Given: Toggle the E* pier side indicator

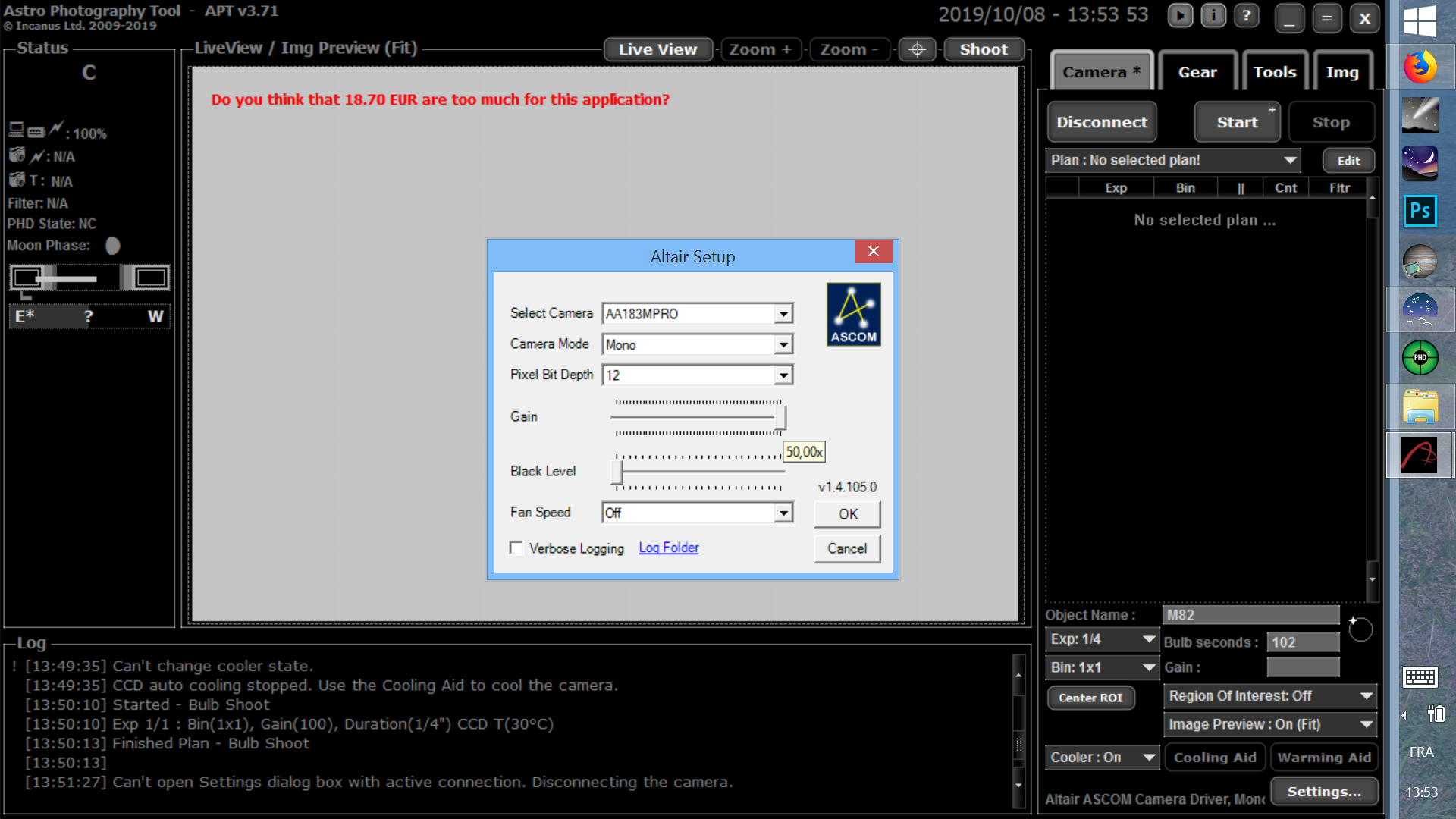Looking at the screenshot, I should click(x=24, y=316).
